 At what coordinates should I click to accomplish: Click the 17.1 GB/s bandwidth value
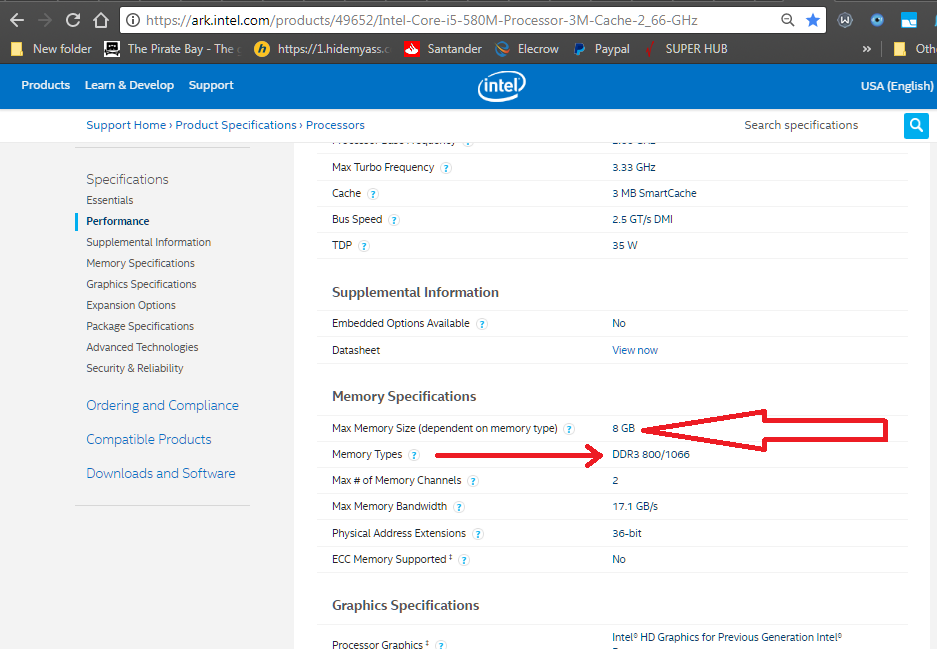point(635,507)
